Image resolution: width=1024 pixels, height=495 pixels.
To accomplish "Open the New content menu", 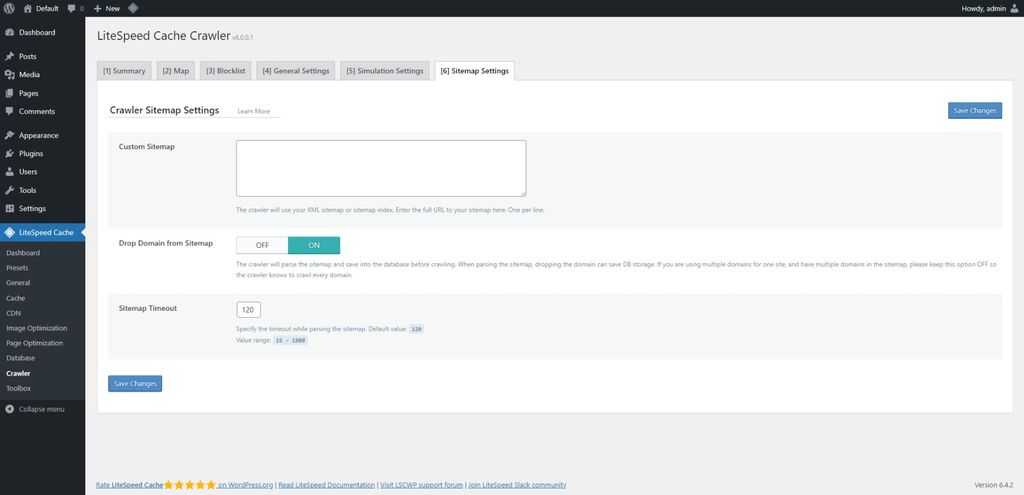I will pos(107,8).
